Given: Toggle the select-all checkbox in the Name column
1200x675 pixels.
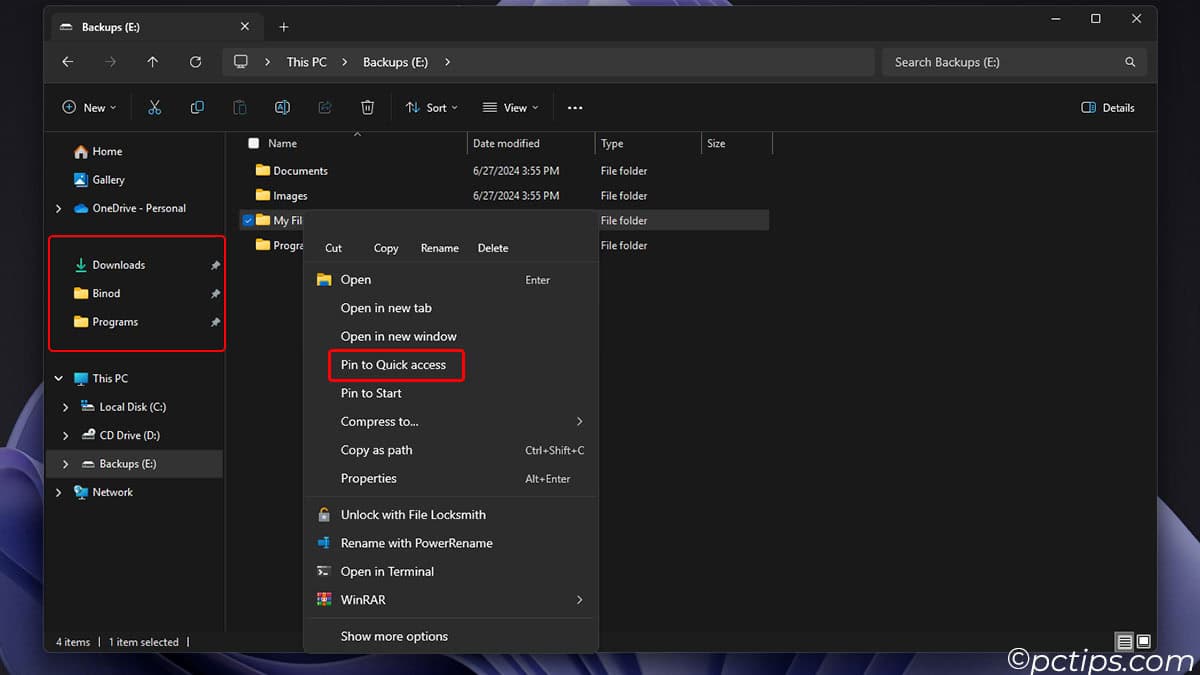Looking at the screenshot, I should (x=253, y=143).
